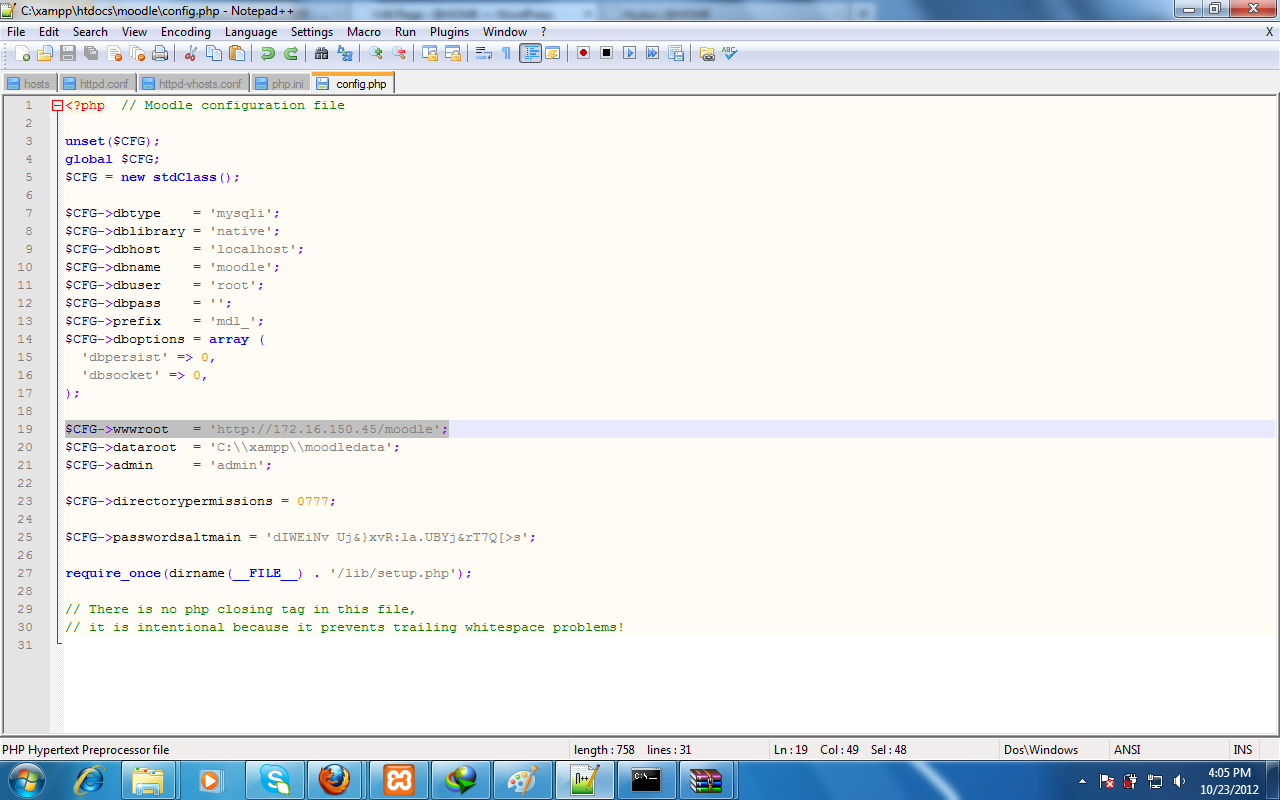Click the ANSI encoding indicator in the status bar

(1128, 749)
